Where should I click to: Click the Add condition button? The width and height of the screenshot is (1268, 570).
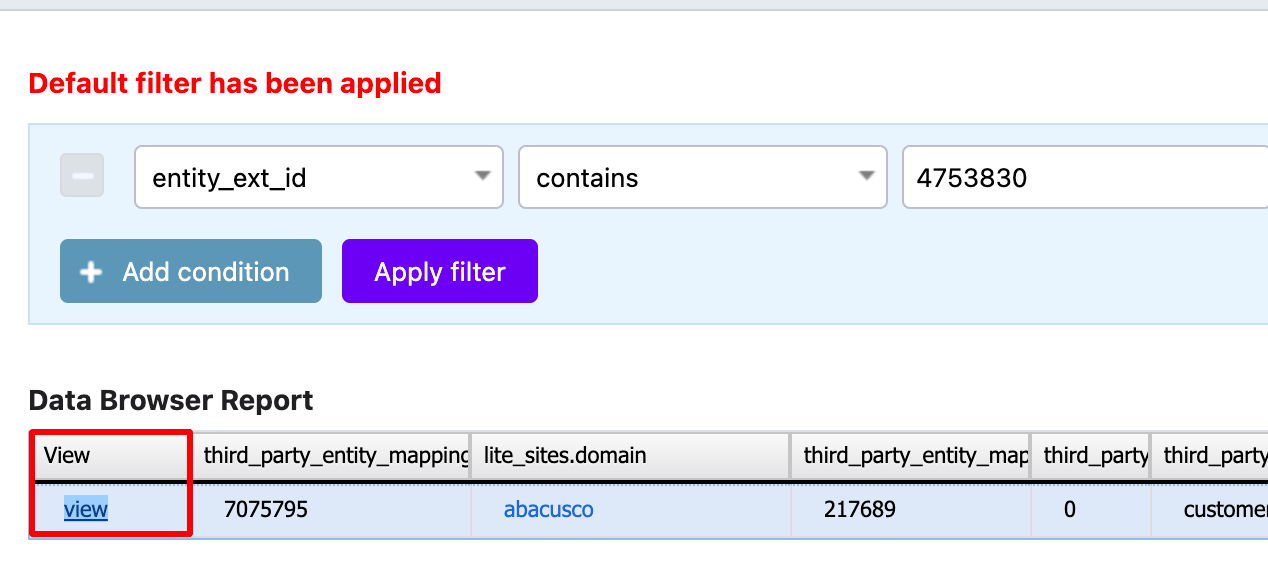click(191, 271)
